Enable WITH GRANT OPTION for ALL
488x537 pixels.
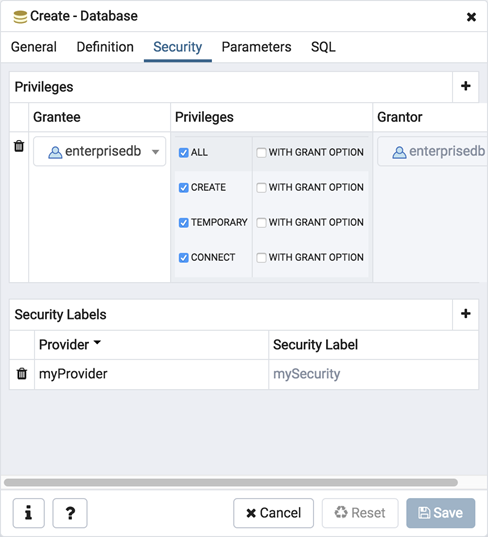(261, 152)
